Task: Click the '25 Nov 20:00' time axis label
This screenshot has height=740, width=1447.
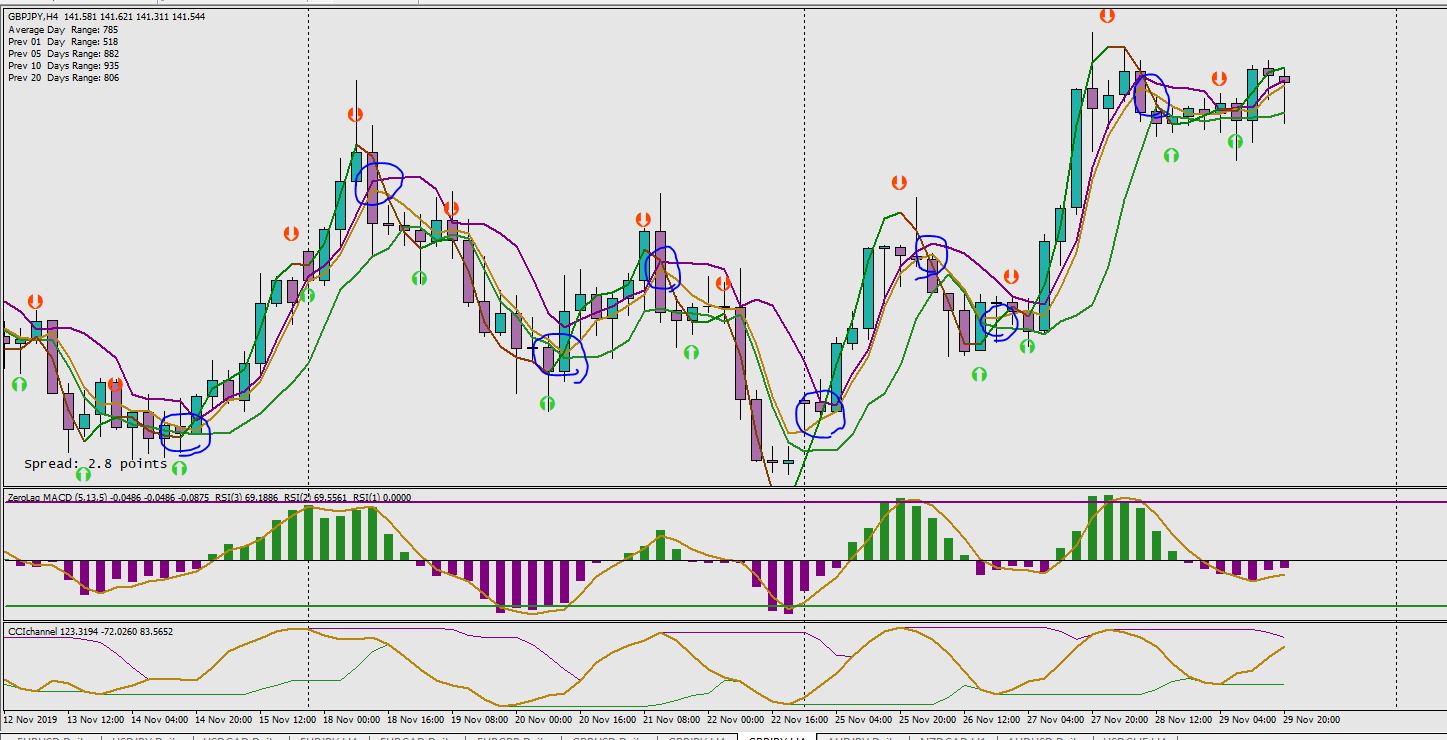Action: pos(929,719)
